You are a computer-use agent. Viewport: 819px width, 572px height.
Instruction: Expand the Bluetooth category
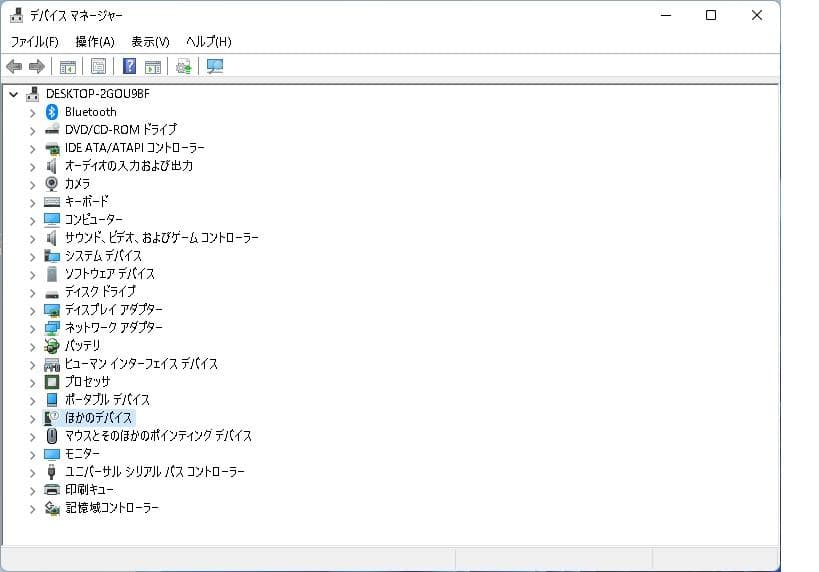tap(32, 112)
